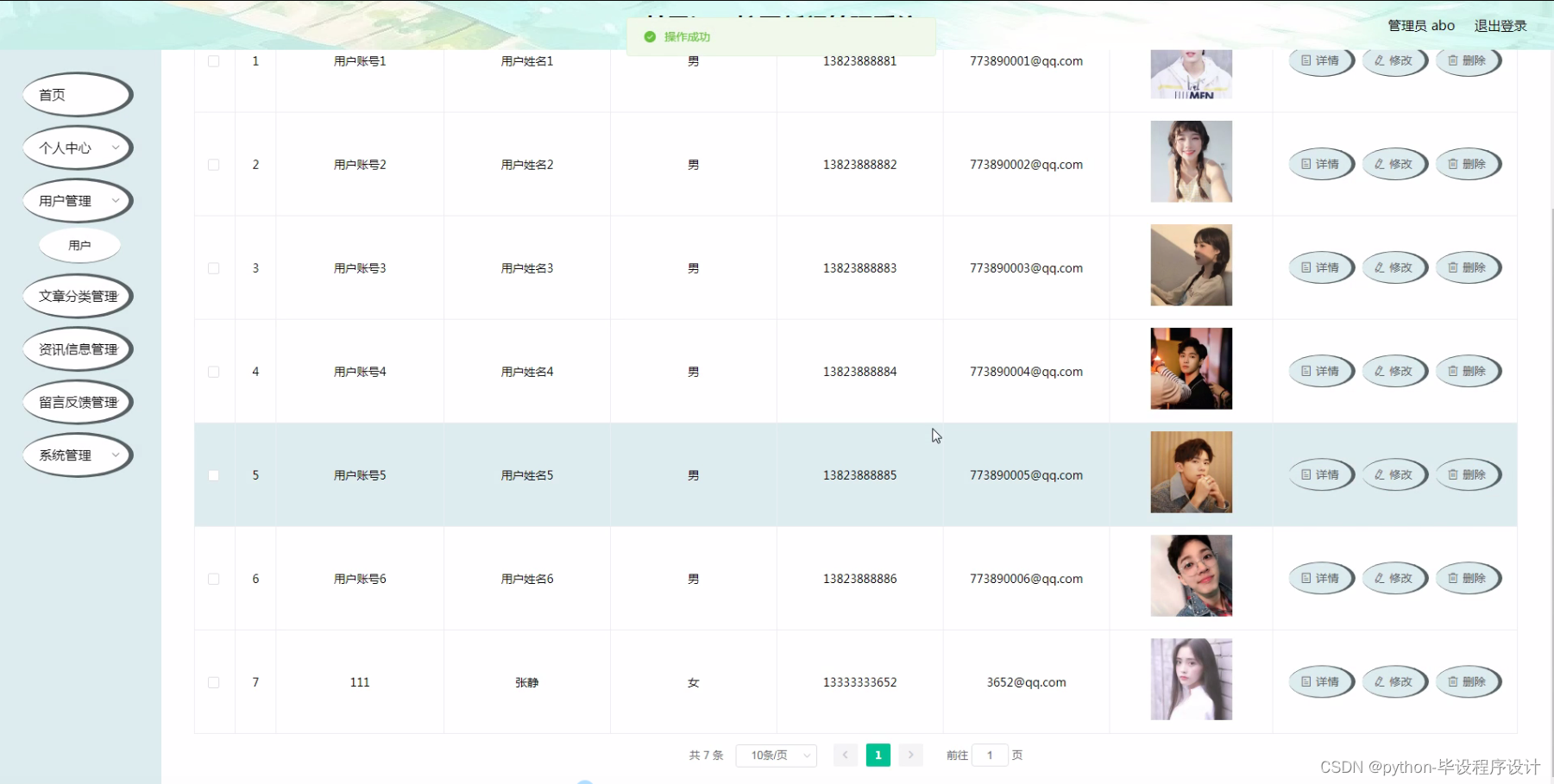The height and width of the screenshot is (784, 1554).
Task: Check the checkbox for 用户账号4
Action: (x=214, y=371)
